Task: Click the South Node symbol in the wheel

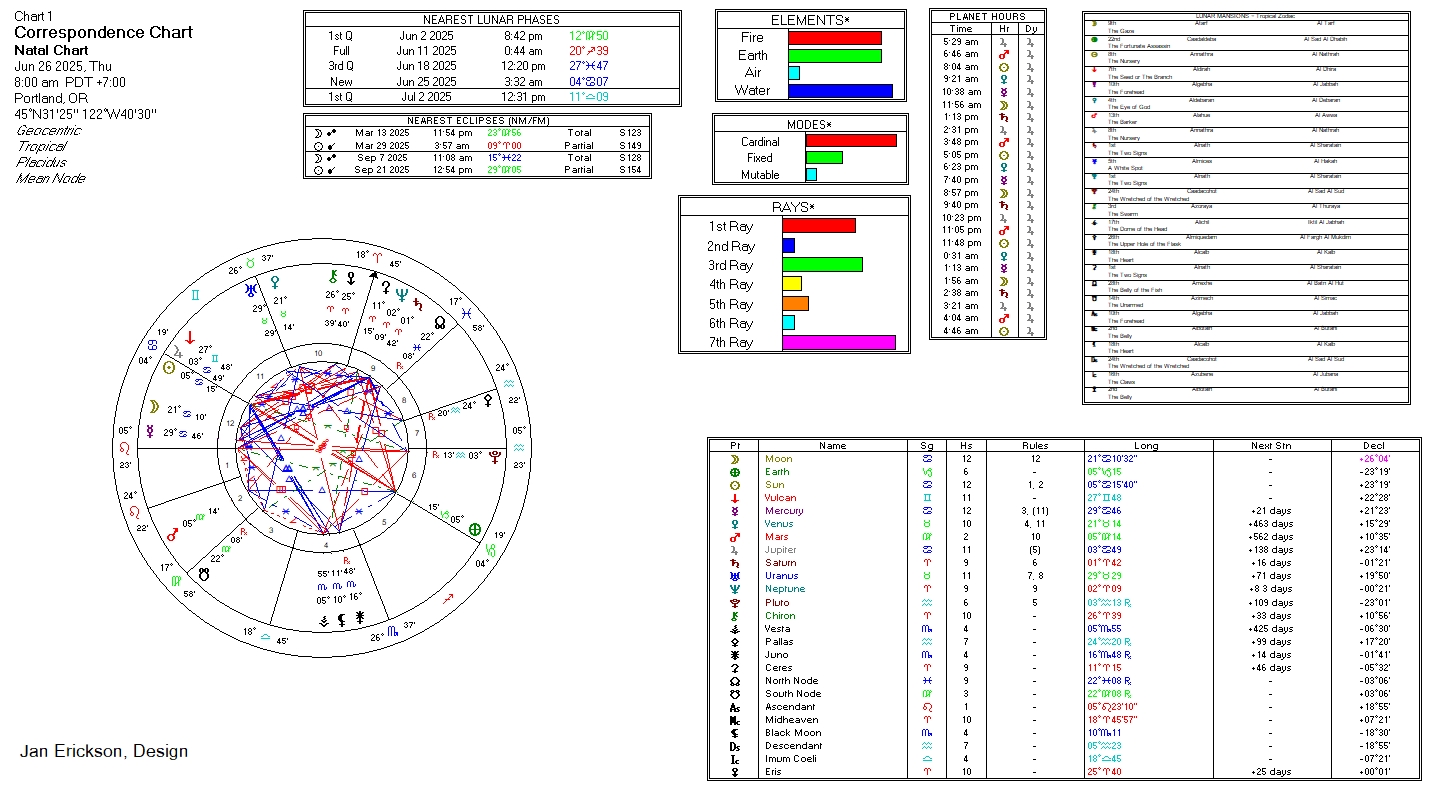Action: pos(205,575)
